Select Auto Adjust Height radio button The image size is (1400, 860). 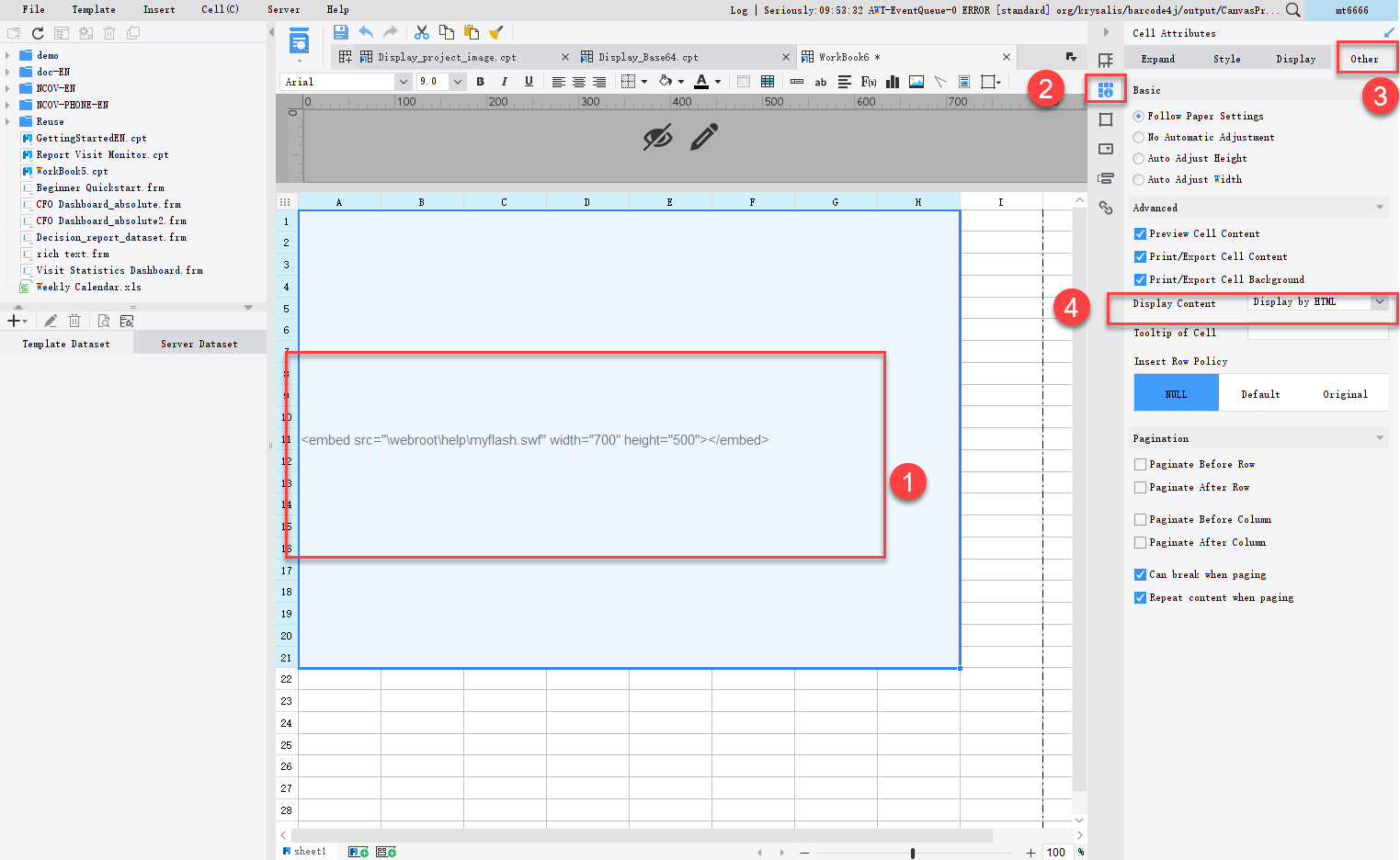(x=1139, y=158)
